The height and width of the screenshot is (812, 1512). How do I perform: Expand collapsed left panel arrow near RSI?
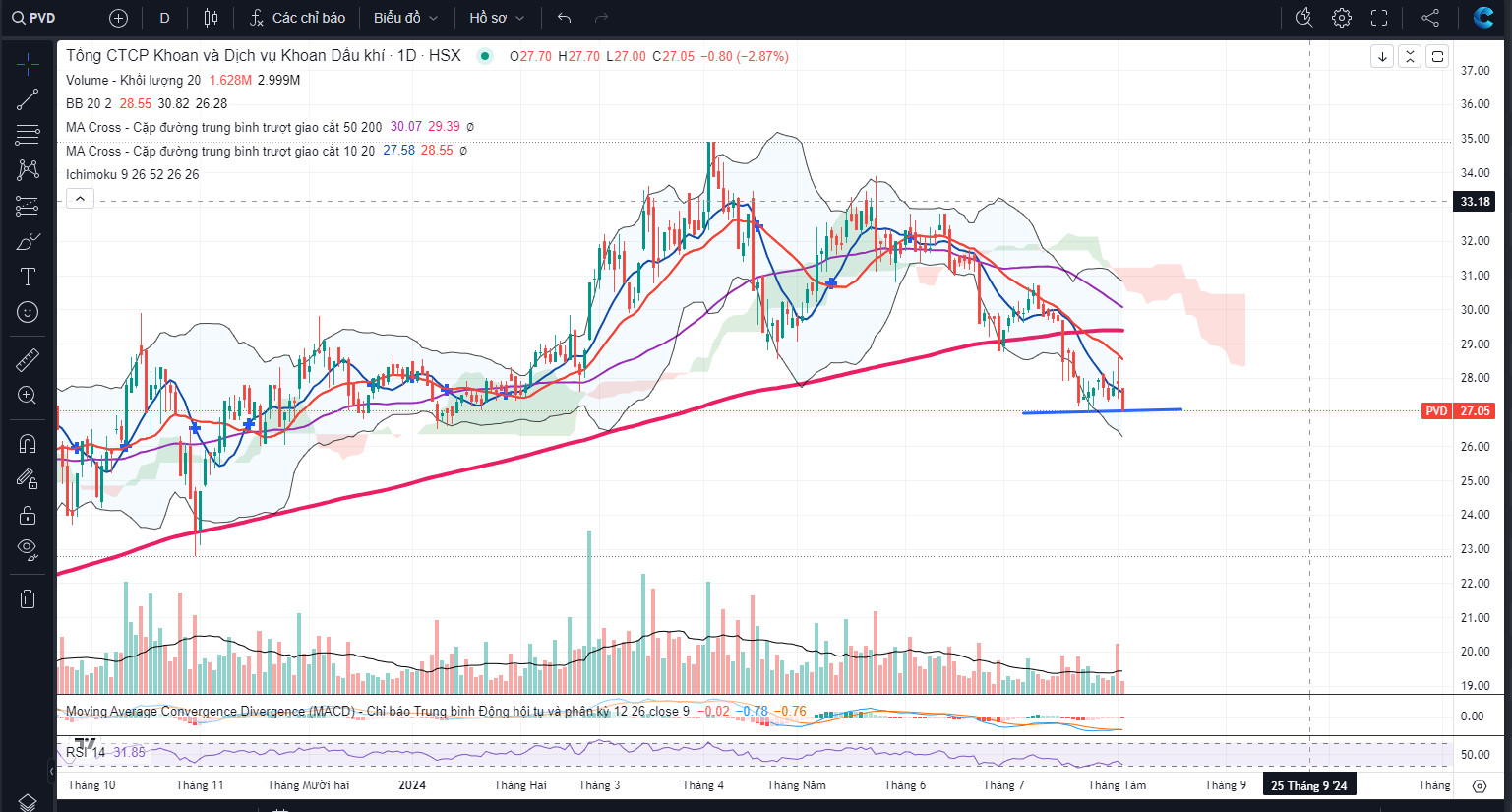click(51, 771)
